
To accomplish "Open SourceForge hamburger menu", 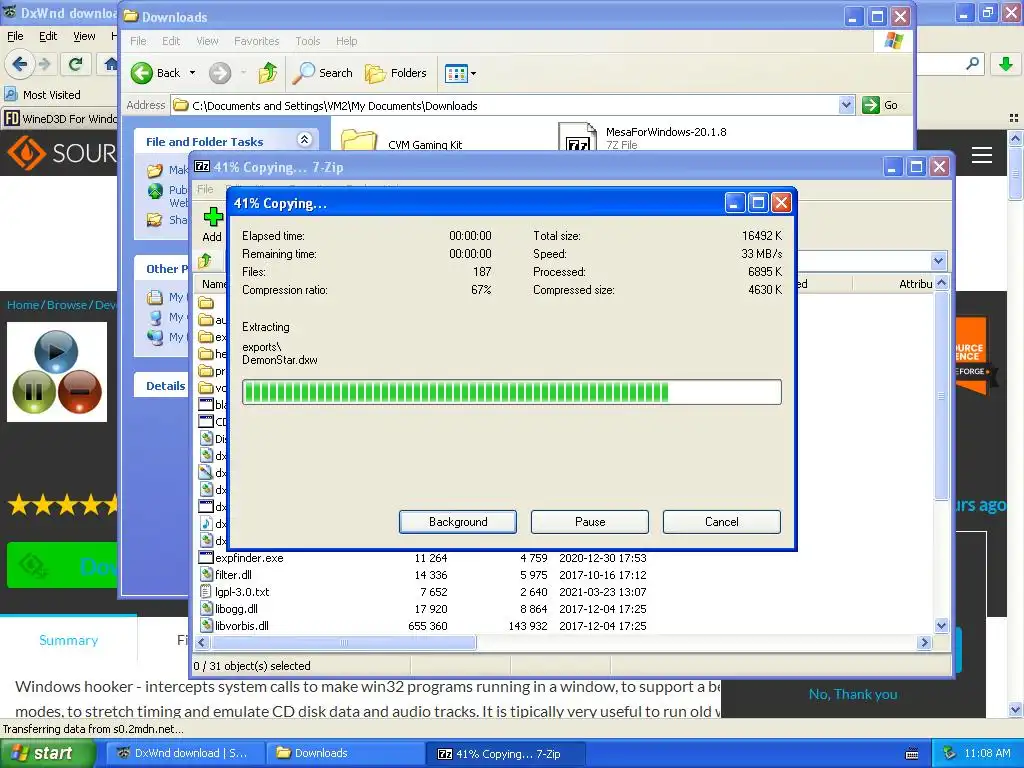I will click(x=982, y=155).
